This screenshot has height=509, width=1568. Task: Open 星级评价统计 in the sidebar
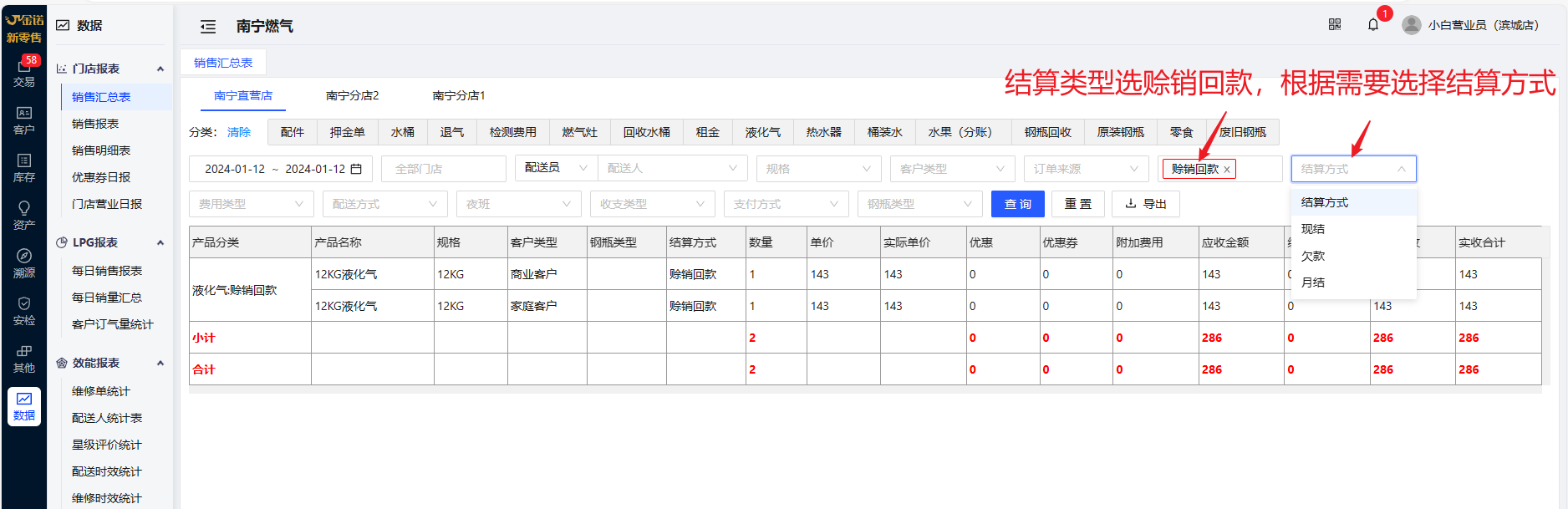point(107,445)
